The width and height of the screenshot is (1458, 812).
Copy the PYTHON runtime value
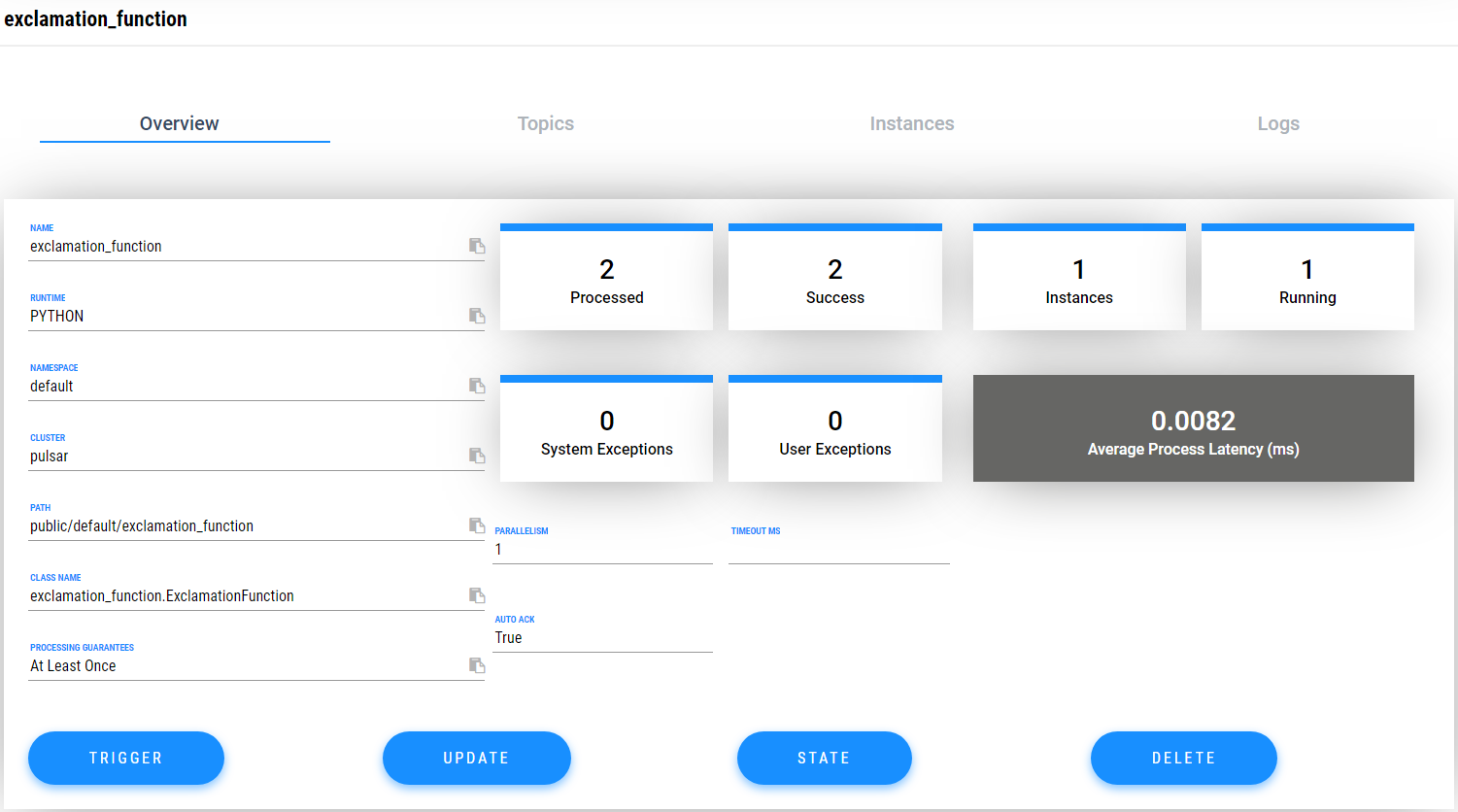(x=477, y=316)
